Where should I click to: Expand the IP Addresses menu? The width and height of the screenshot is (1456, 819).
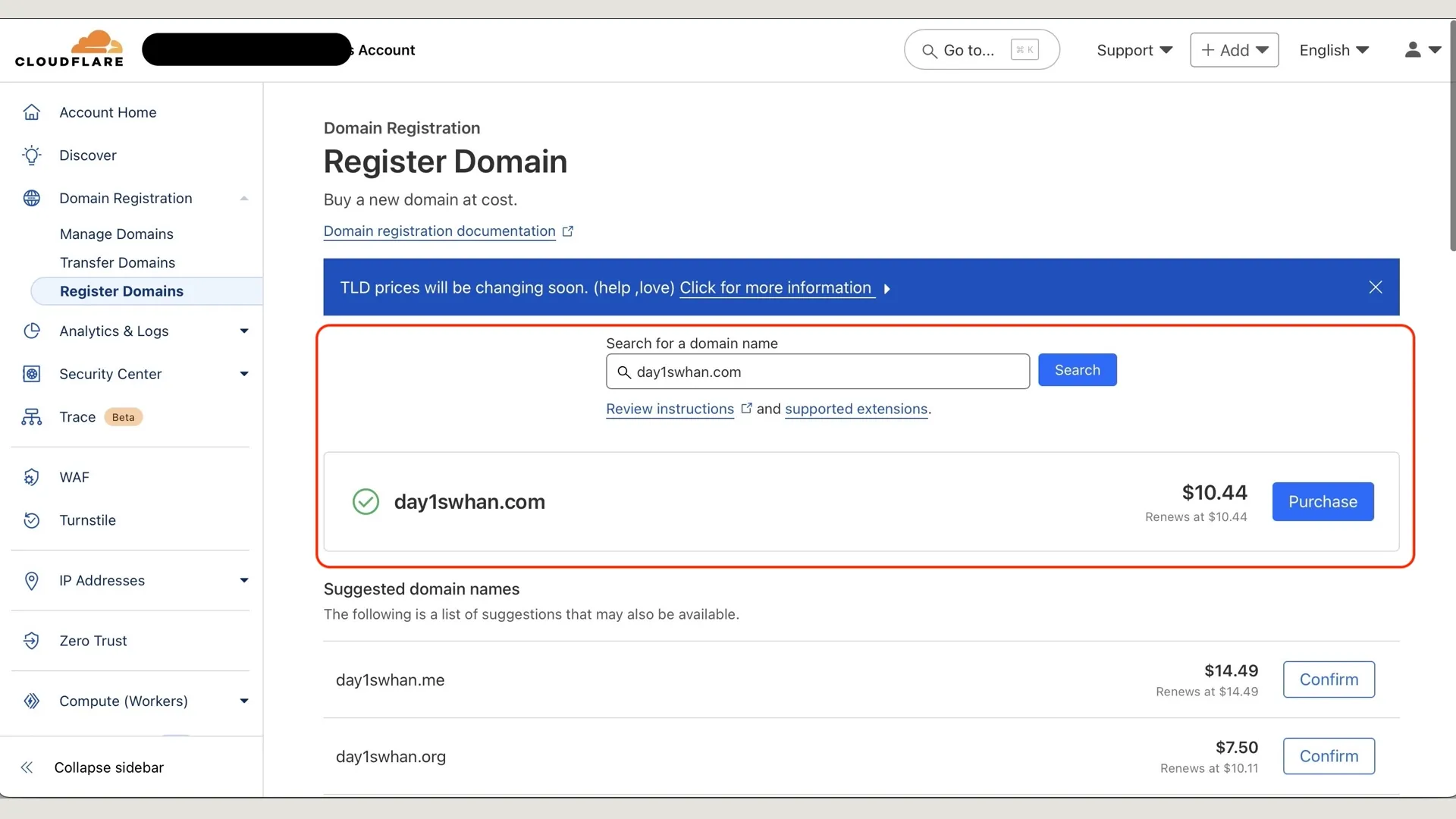pyautogui.click(x=244, y=581)
